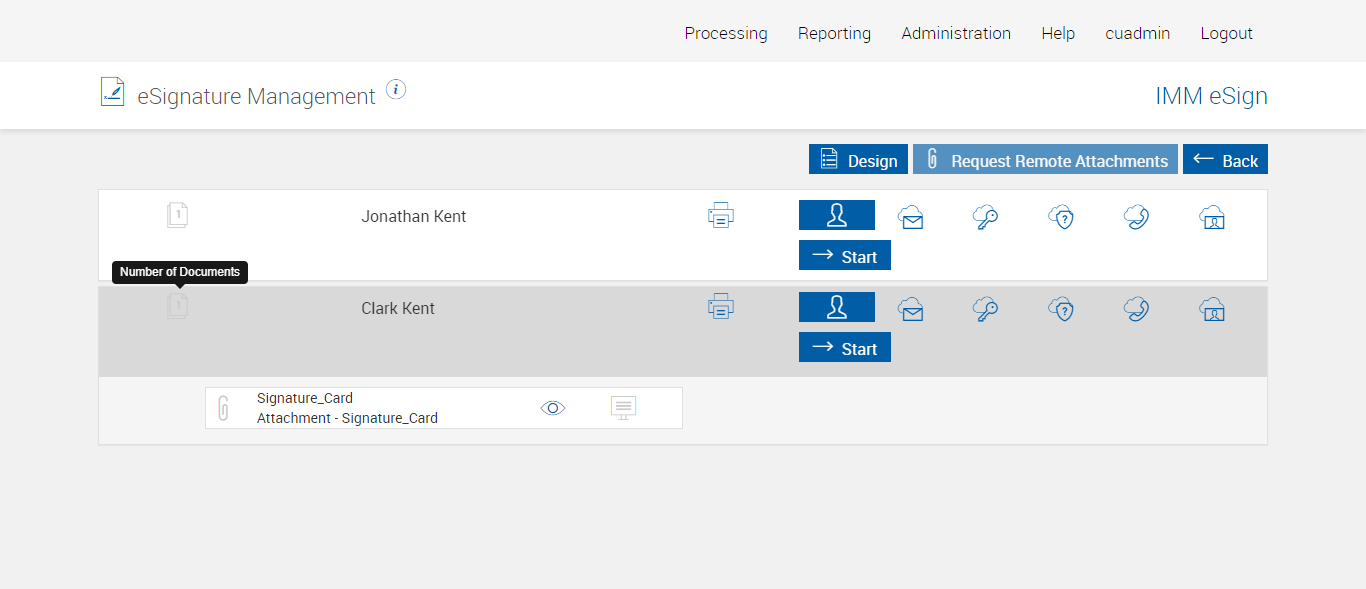Choose remote email delivery for Jonathan Kent

910,217
